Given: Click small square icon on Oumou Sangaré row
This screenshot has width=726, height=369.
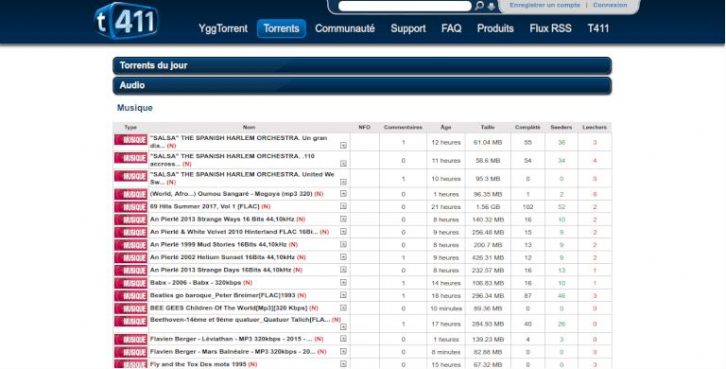Looking at the screenshot, I should [343, 194].
